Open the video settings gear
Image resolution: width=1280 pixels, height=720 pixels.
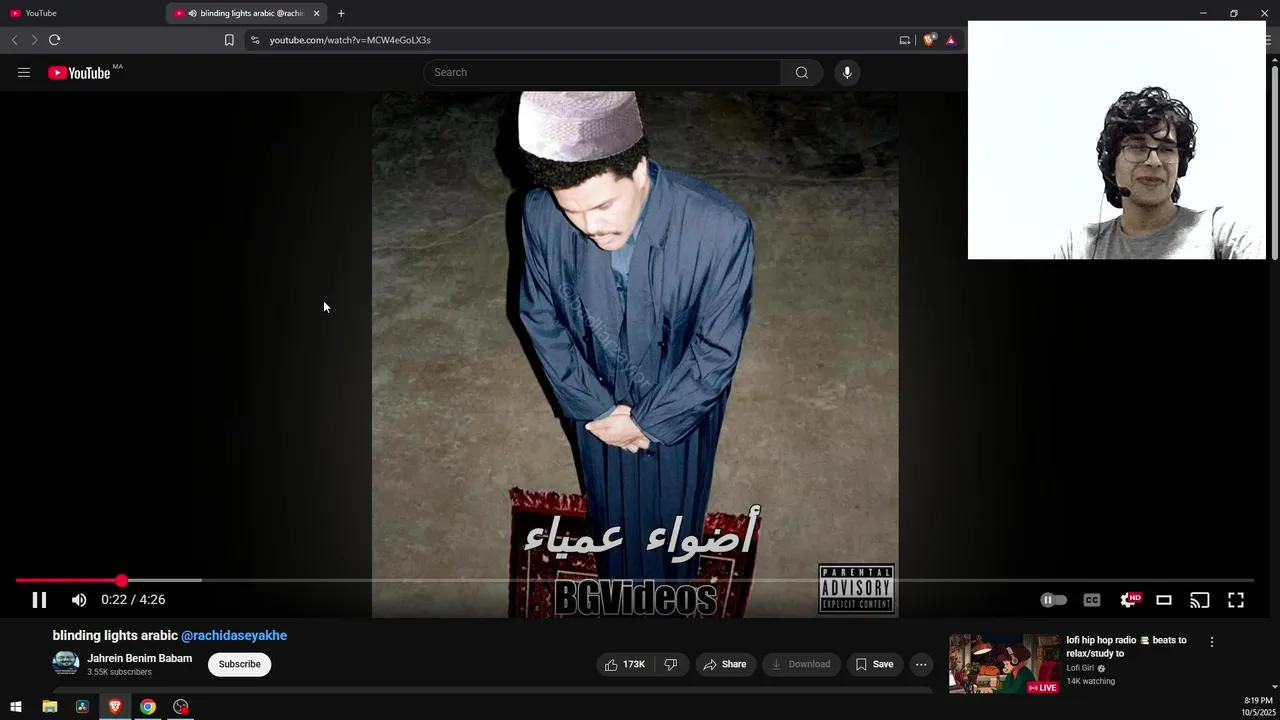pos(1129,600)
